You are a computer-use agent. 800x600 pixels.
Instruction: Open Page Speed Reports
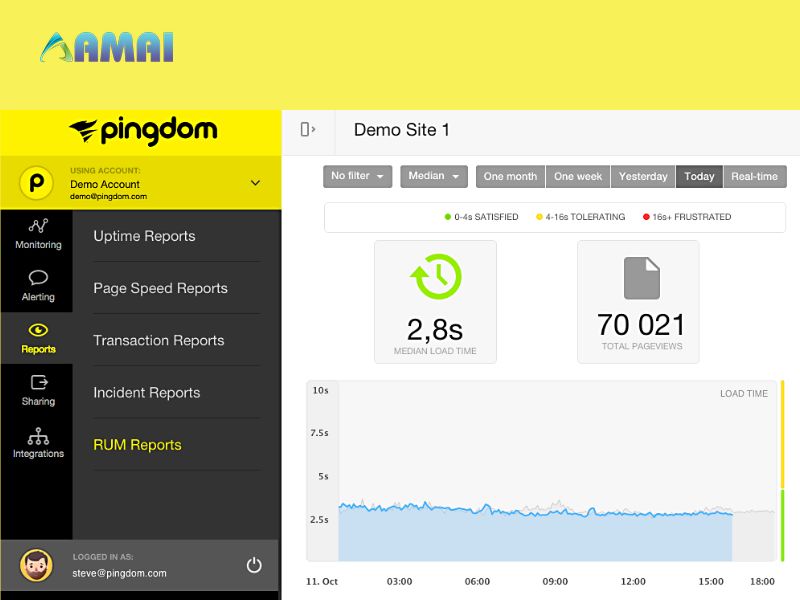161,288
